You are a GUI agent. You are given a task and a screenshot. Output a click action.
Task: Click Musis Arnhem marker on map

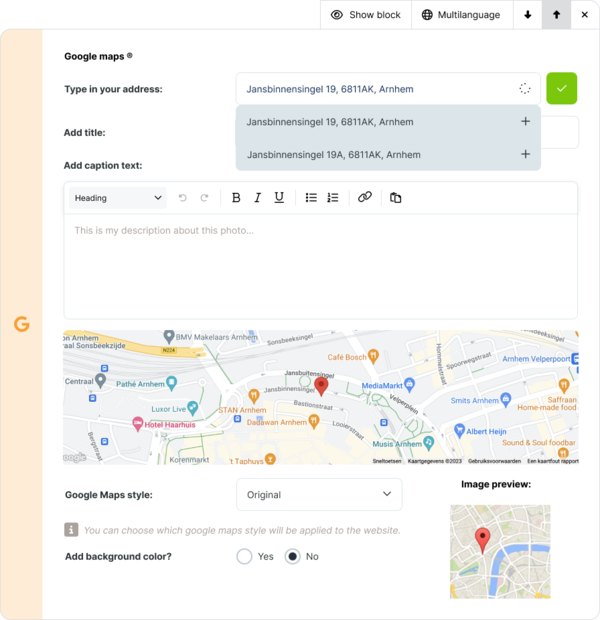click(x=429, y=443)
